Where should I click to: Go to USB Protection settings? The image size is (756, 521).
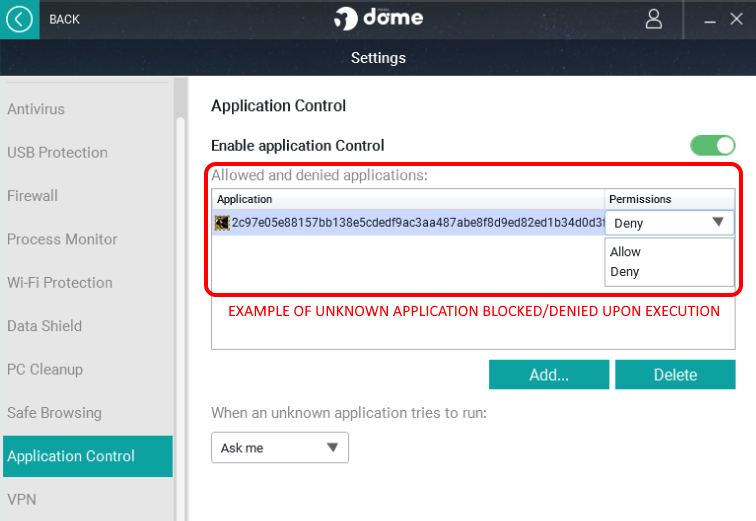pyautogui.click(x=57, y=153)
